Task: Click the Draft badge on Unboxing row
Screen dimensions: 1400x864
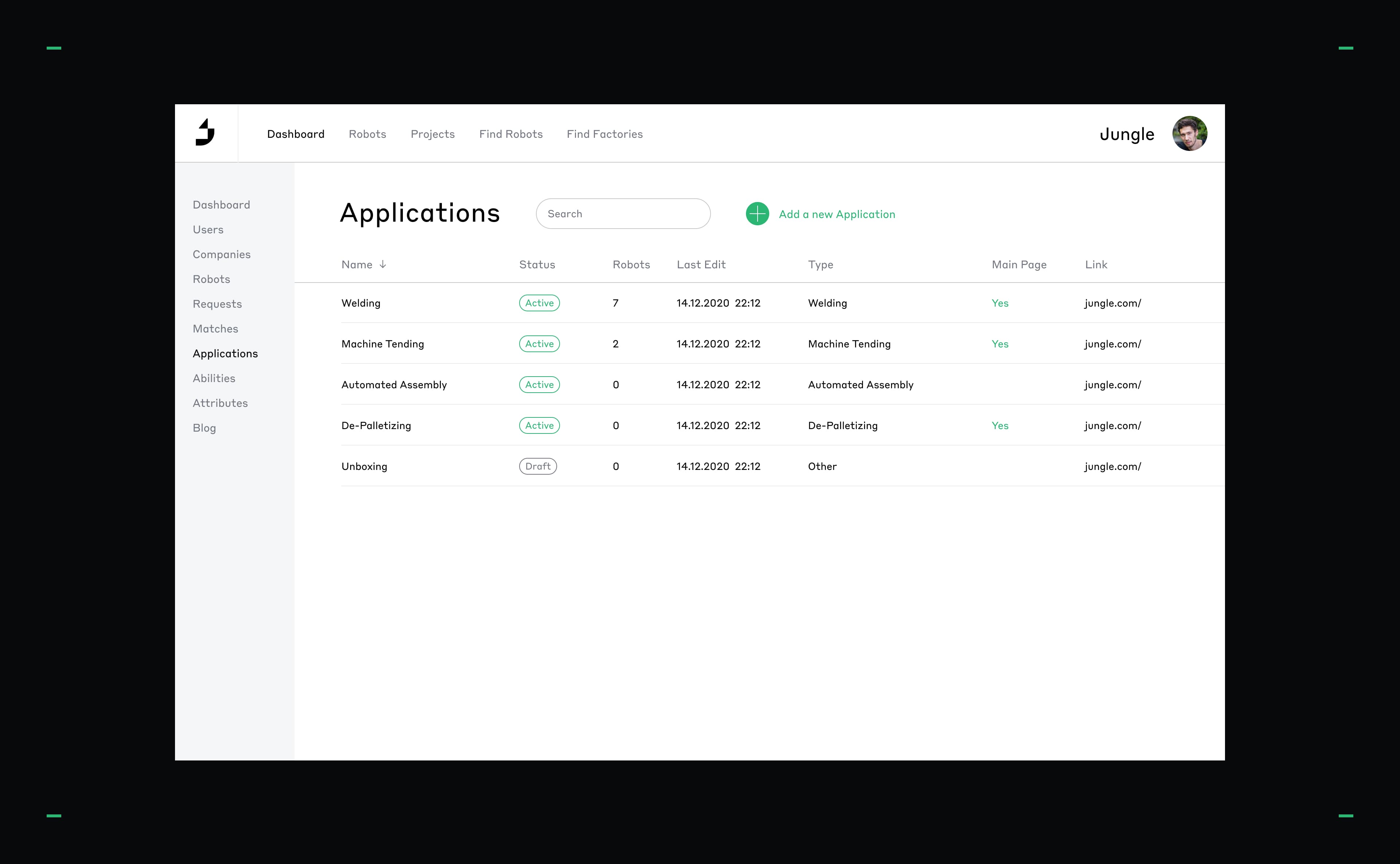Action: [538, 466]
